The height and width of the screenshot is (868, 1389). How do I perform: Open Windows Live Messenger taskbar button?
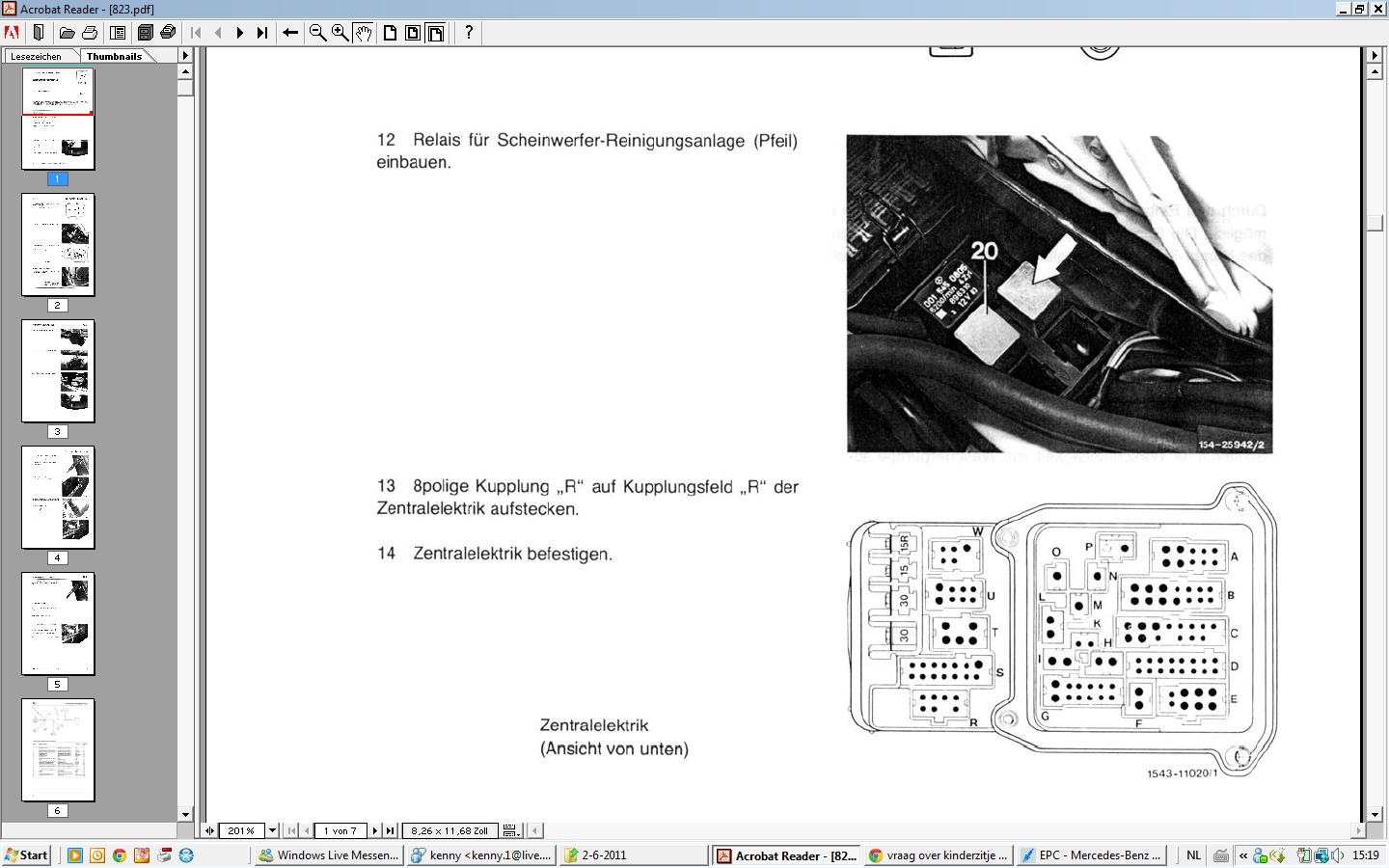(328, 855)
